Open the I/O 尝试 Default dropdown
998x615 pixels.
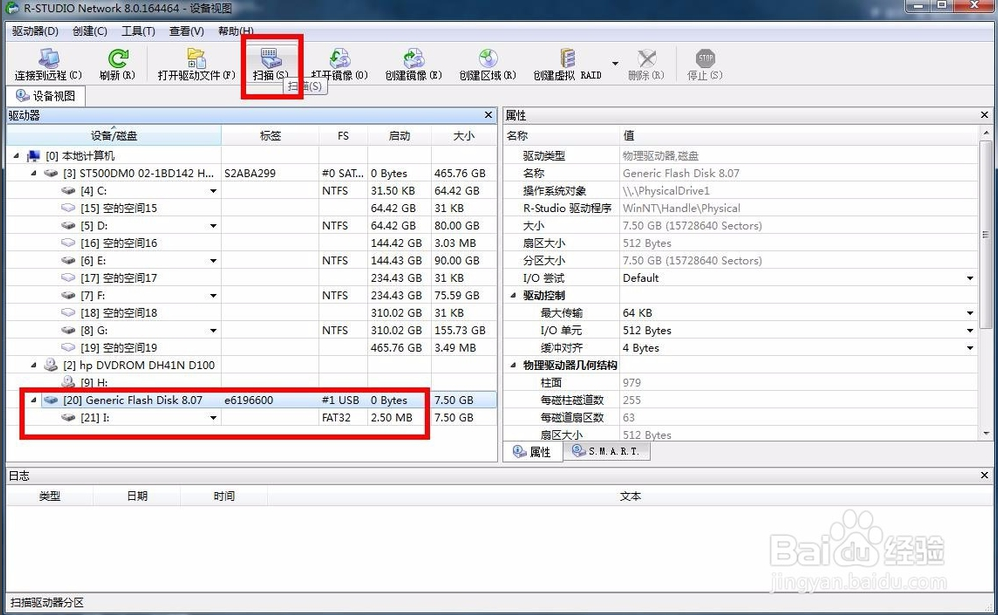[x=970, y=278]
